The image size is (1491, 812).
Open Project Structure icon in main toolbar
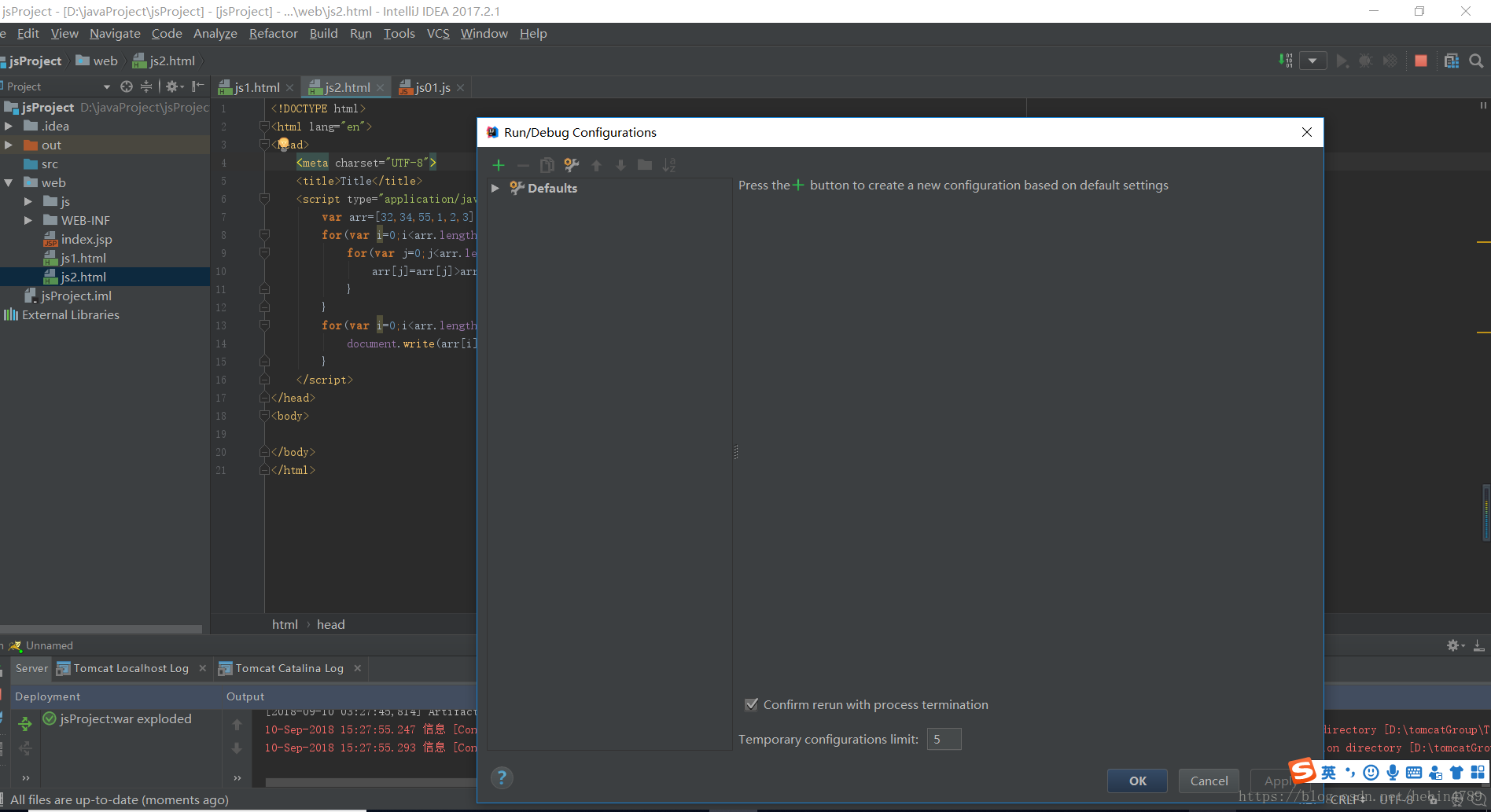pos(1452,61)
